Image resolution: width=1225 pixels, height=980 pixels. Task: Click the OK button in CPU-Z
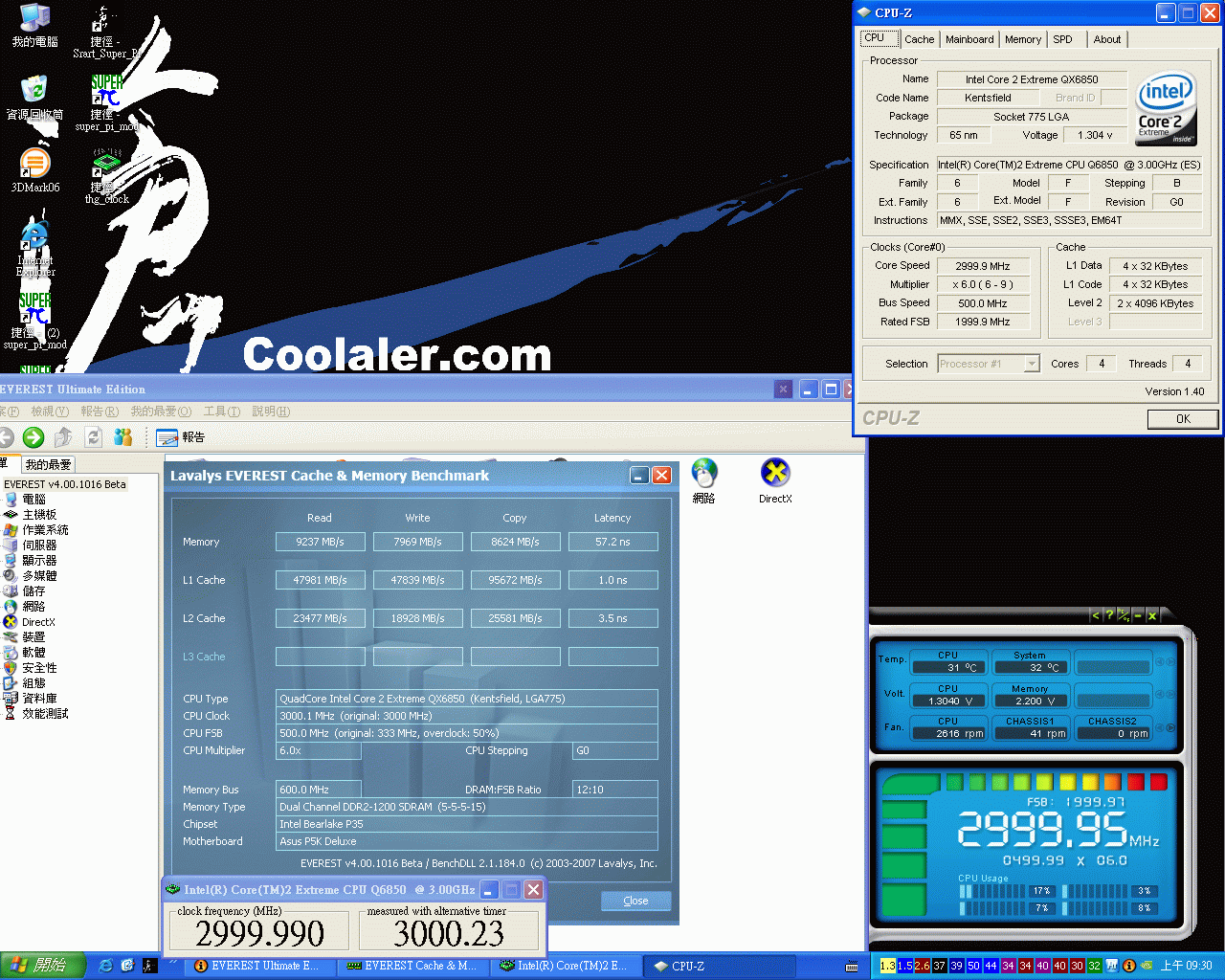1183,418
